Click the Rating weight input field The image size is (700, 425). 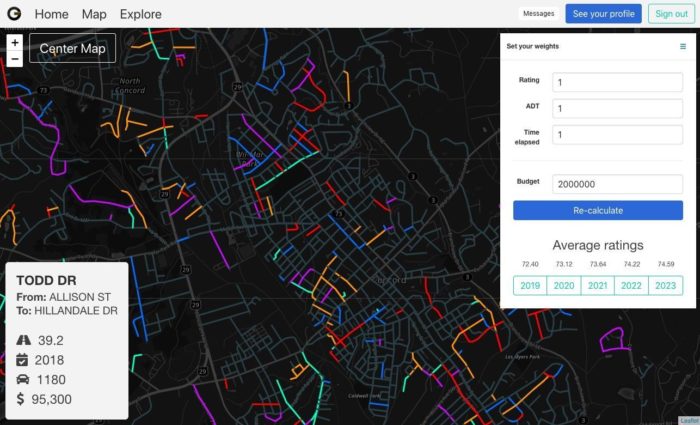tap(617, 82)
